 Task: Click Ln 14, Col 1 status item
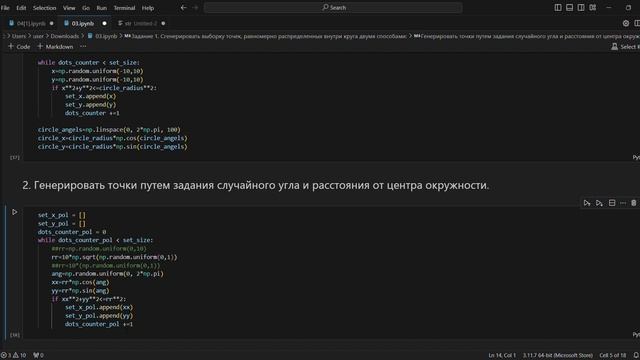click(502, 356)
